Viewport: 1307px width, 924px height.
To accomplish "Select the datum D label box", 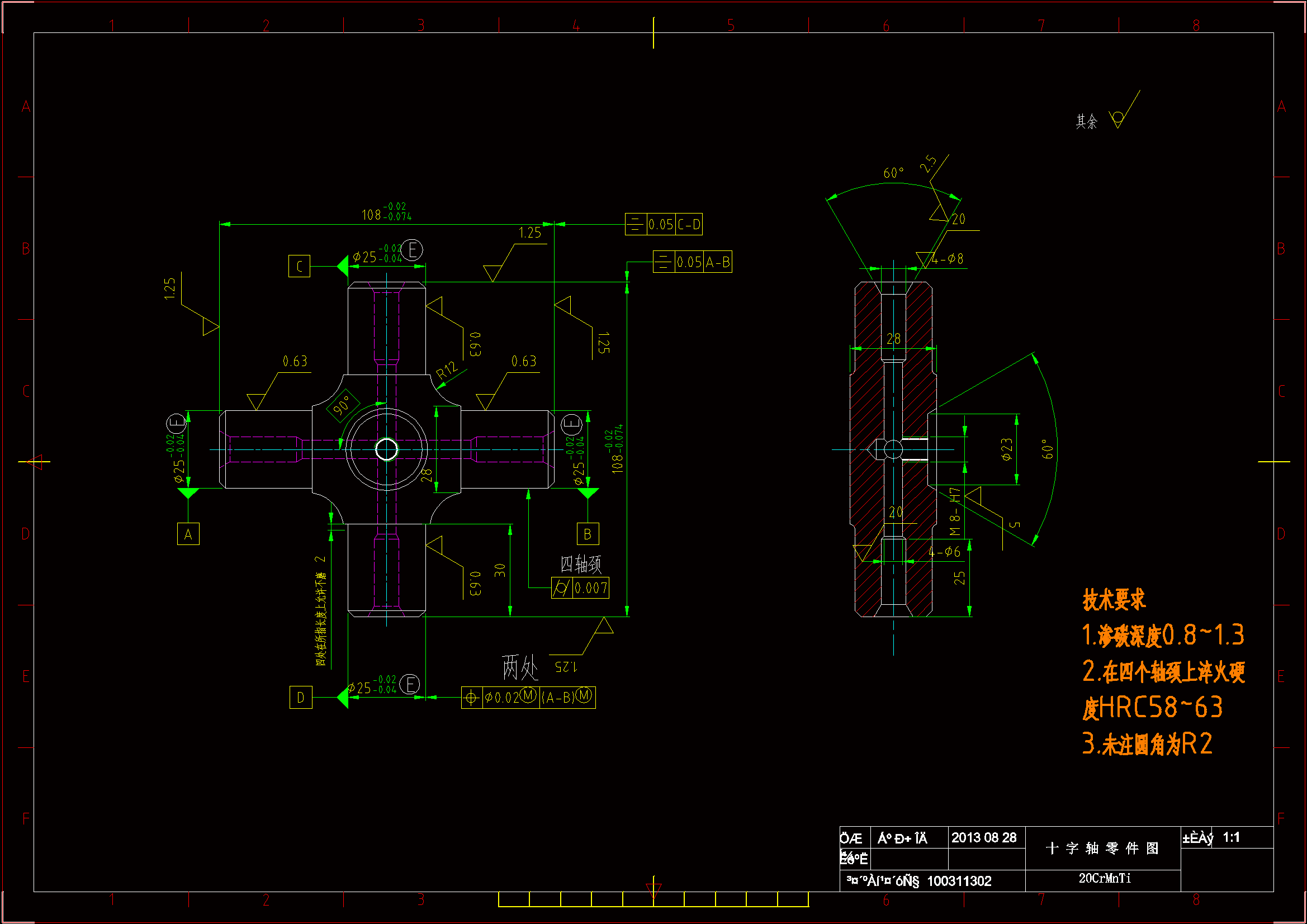I will [x=301, y=698].
